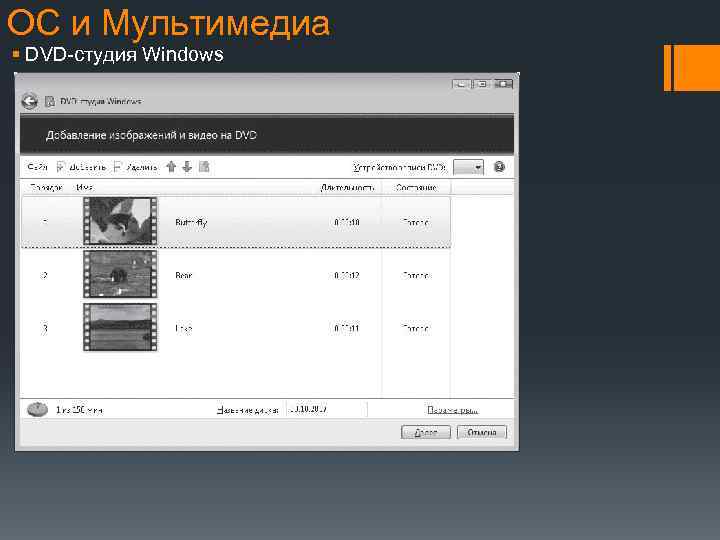The width and height of the screenshot is (720, 540).
Task: Click the document icon after the down arrow
Action: (204, 167)
